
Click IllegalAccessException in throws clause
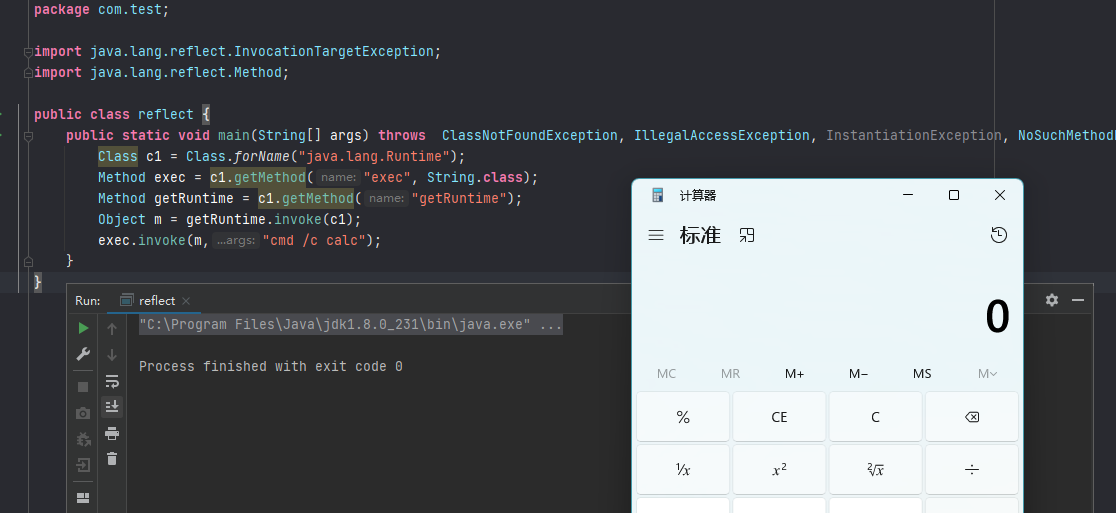pos(722,135)
